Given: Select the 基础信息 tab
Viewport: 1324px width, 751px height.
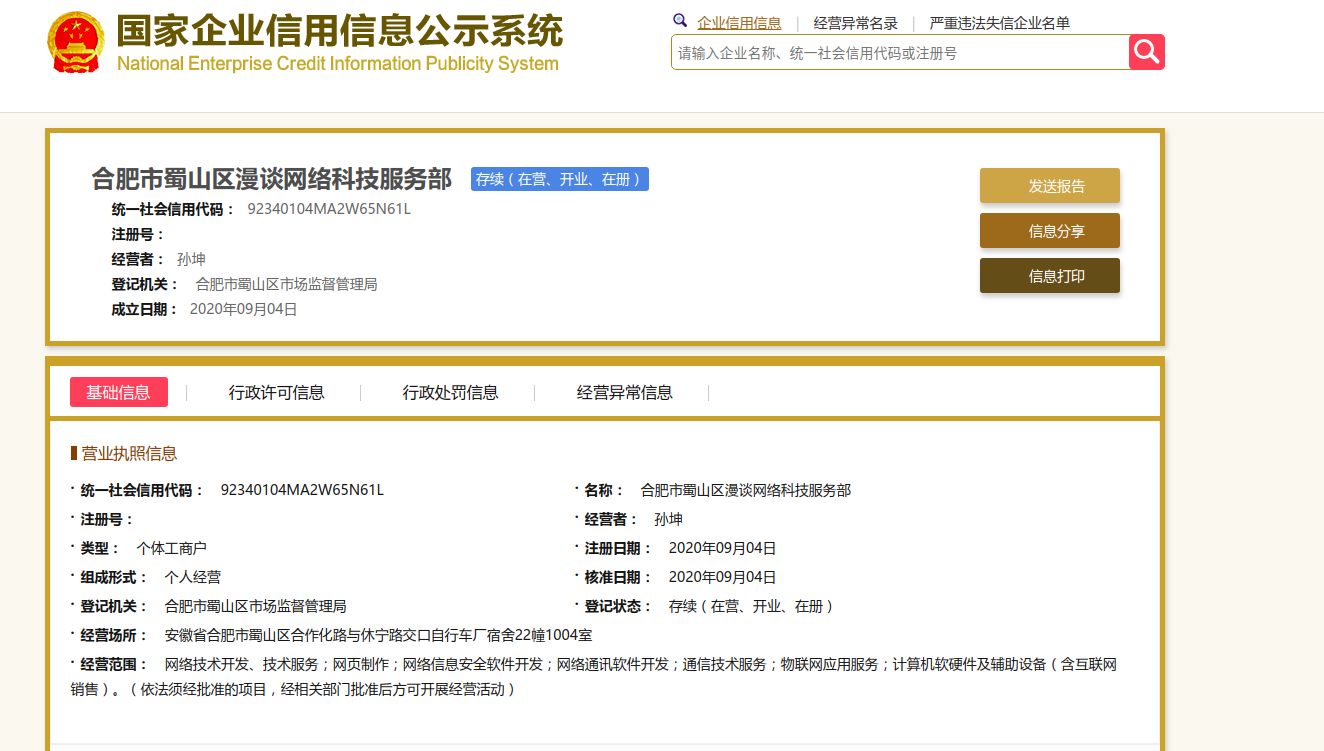Looking at the screenshot, I should 119,392.
